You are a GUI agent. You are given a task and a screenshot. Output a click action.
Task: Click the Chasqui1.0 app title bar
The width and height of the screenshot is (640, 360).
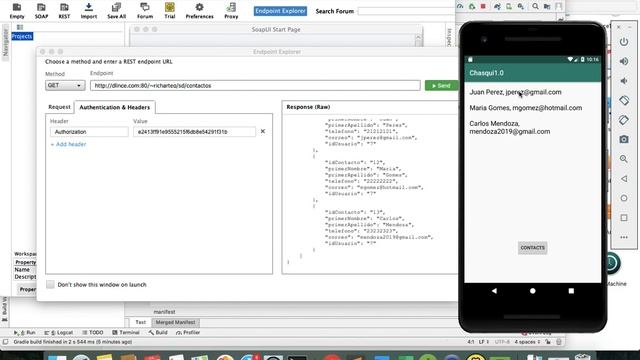[x=533, y=73]
